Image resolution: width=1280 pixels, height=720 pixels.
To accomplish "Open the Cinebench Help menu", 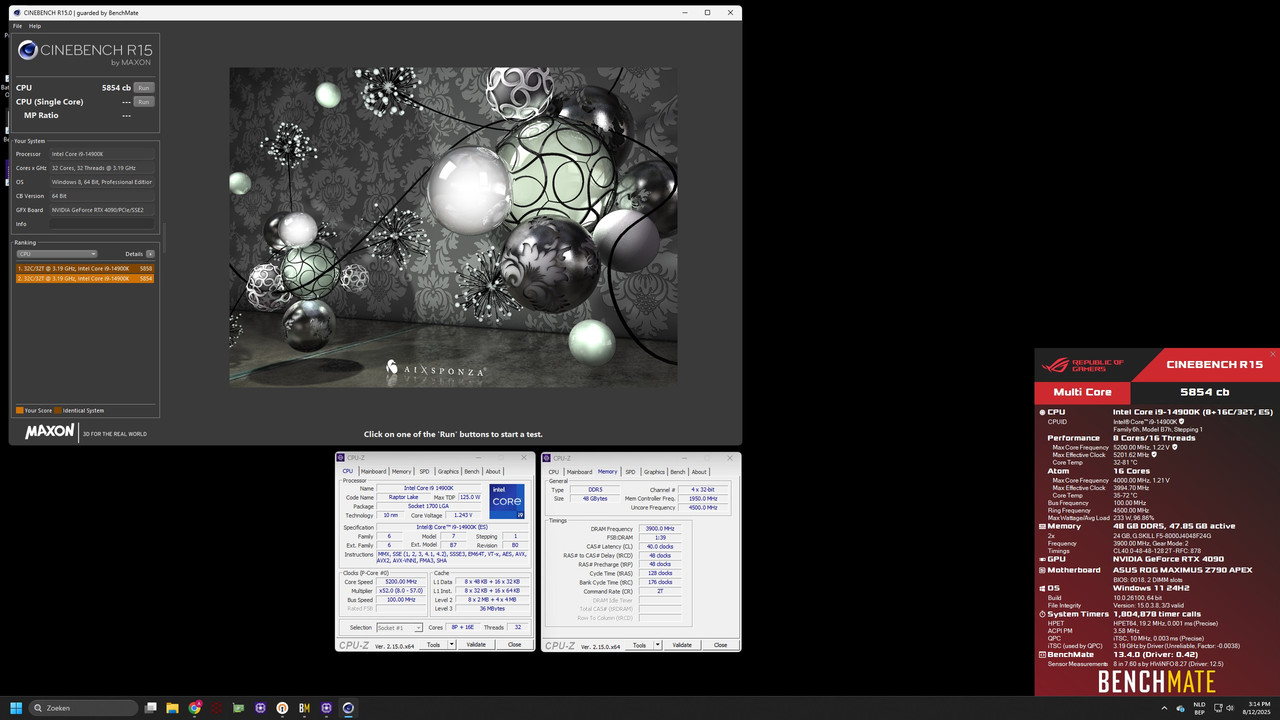I will pos(35,26).
